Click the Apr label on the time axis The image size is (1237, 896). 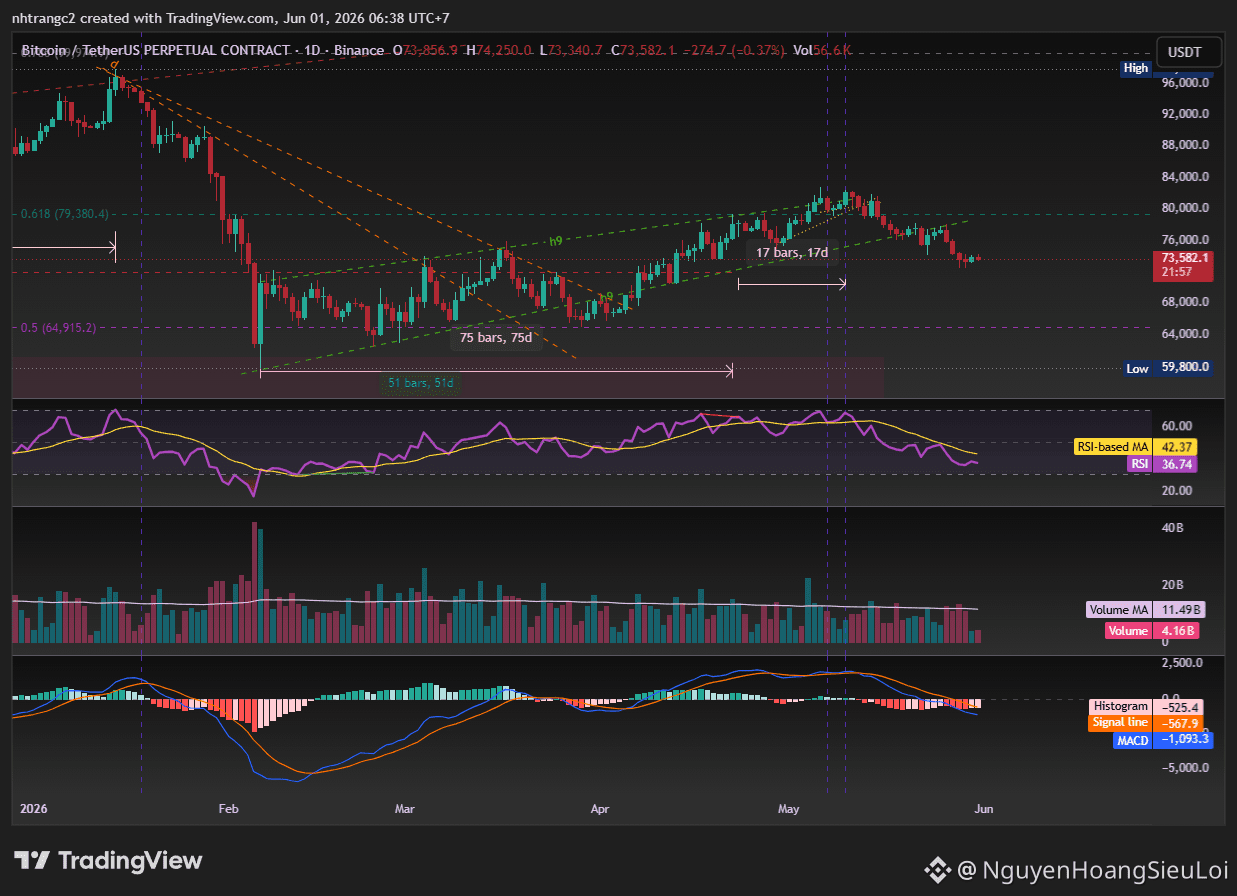point(600,808)
